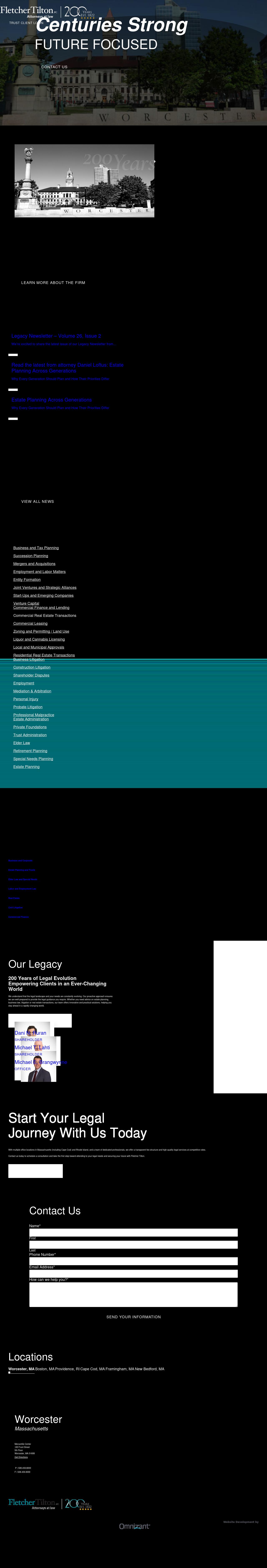Image resolution: width=267 pixels, height=1568 pixels.
Task: Click the Contact Us hero button
Action: click(54, 67)
